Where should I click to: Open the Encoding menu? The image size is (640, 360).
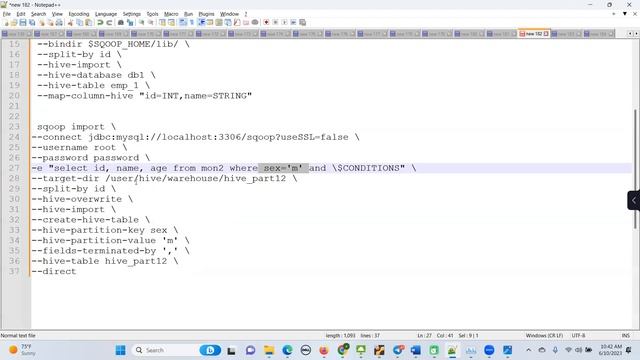[79, 14]
